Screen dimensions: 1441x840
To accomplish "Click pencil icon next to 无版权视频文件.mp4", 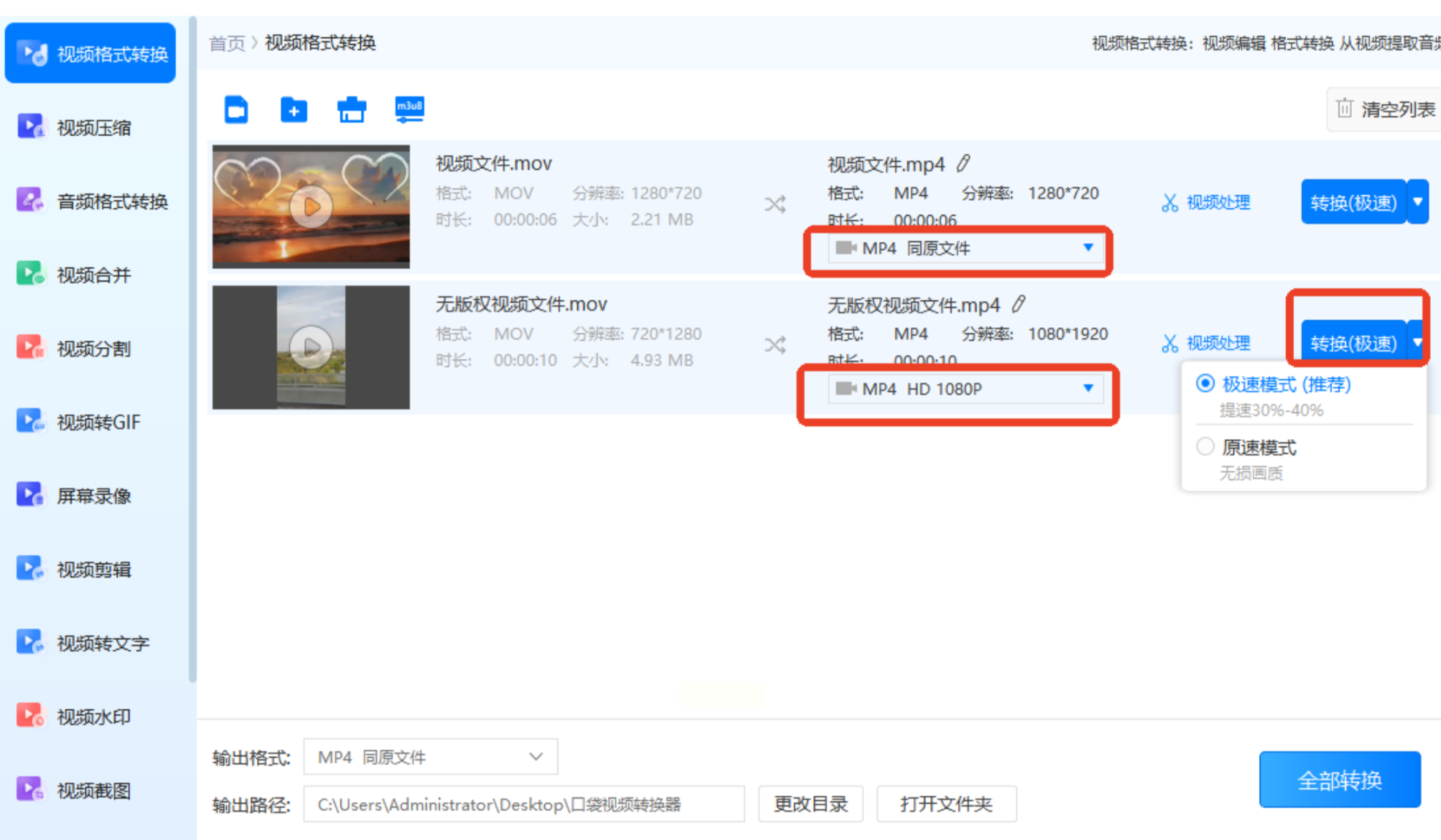I will click(x=1019, y=303).
